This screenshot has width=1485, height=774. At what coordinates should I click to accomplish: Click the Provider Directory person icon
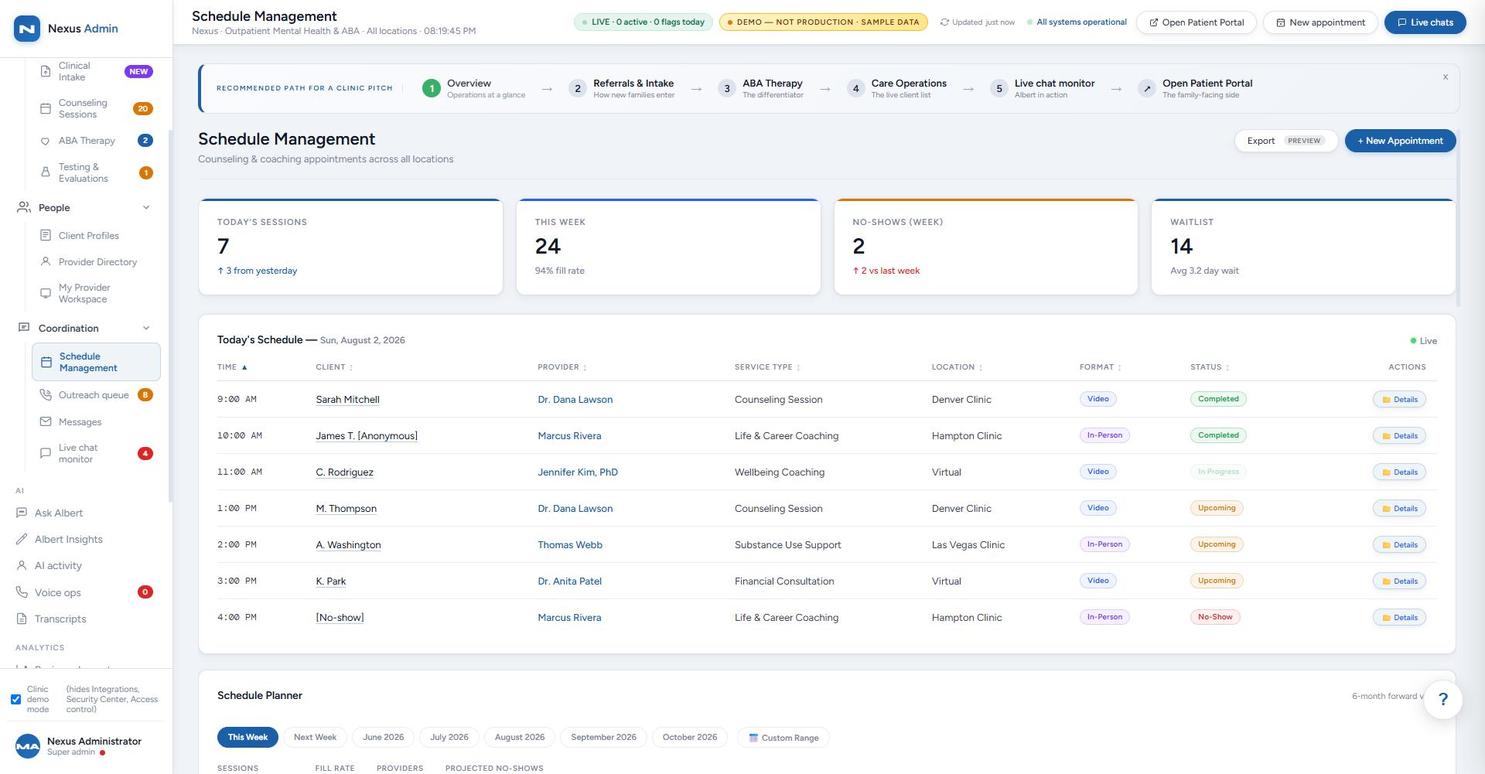click(x=45, y=262)
